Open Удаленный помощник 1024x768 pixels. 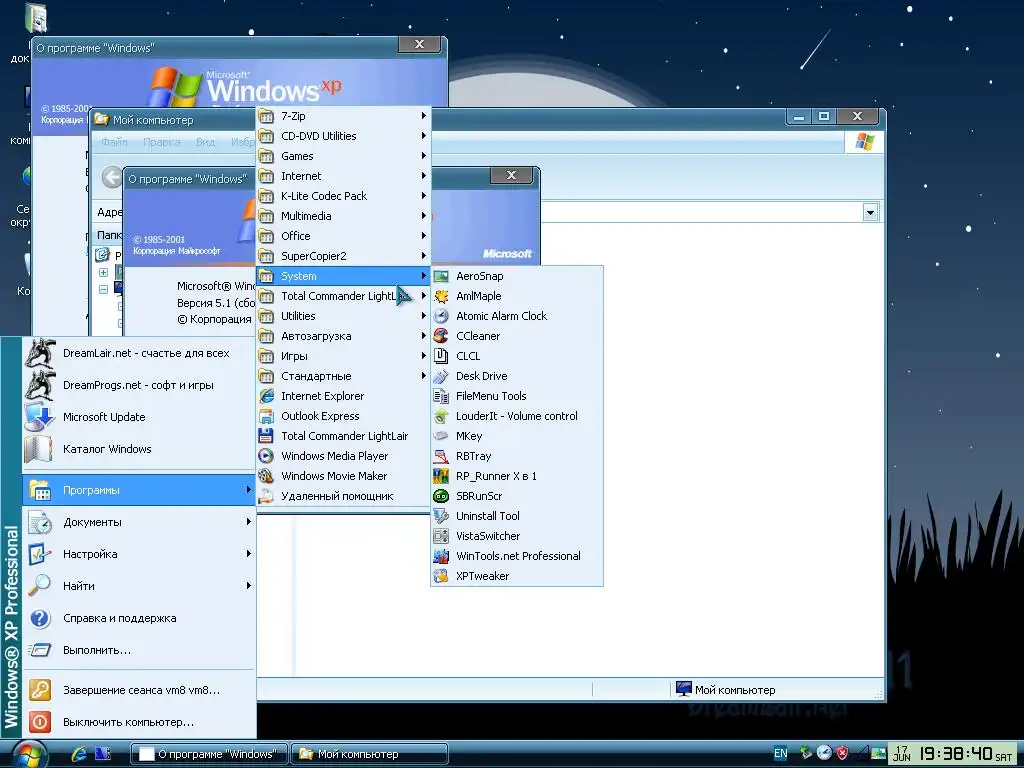pyautogui.click(x=344, y=496)
